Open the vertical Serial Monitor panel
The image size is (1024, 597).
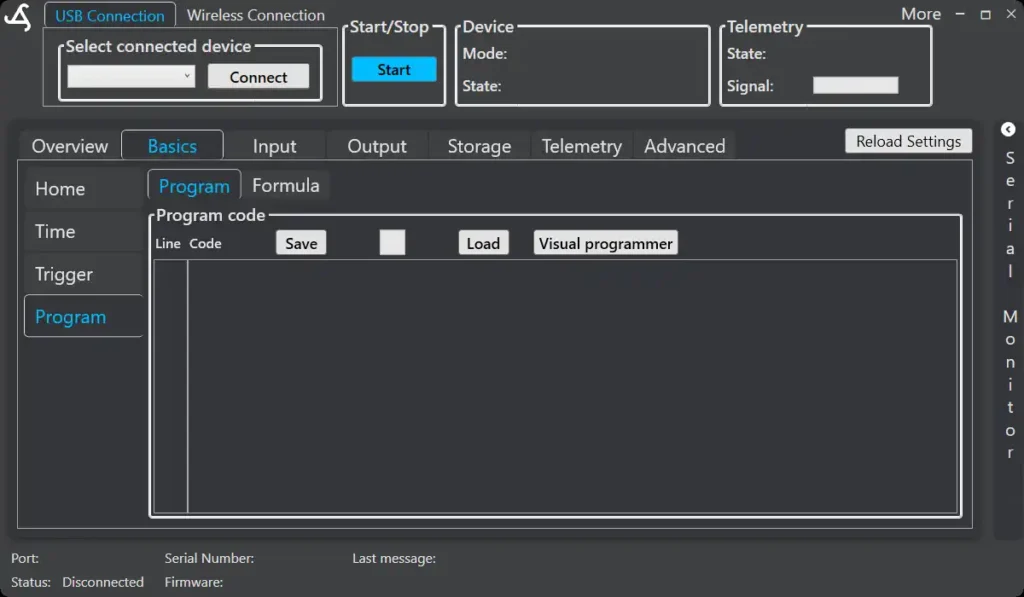(x=1010, y=305)
